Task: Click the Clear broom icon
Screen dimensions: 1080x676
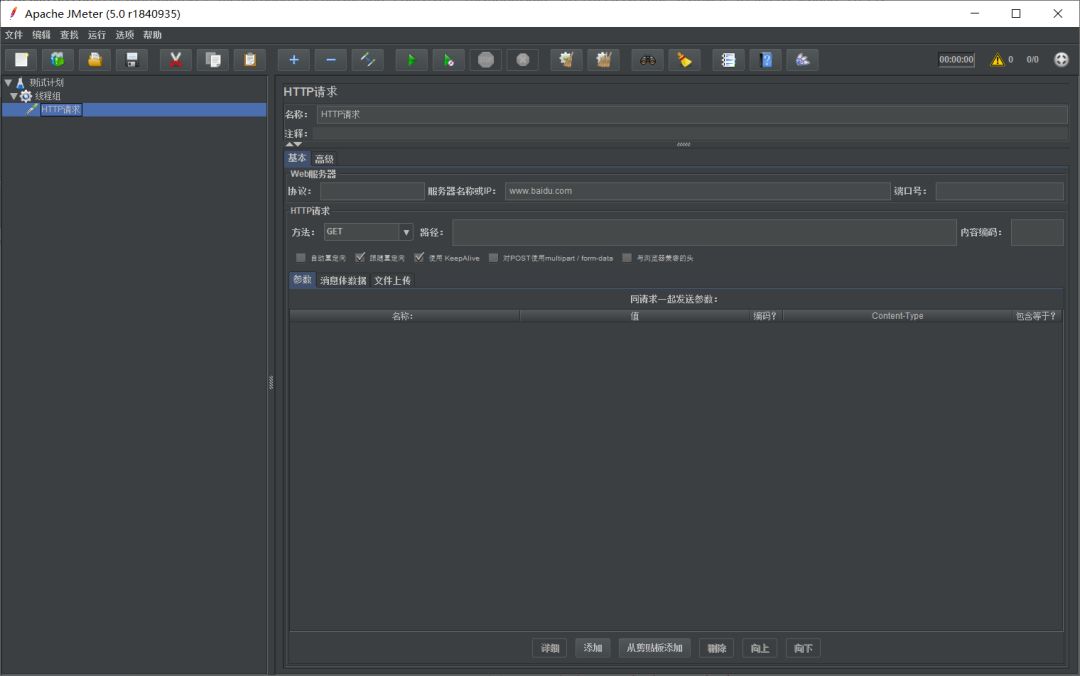Action: click(566, 60)
